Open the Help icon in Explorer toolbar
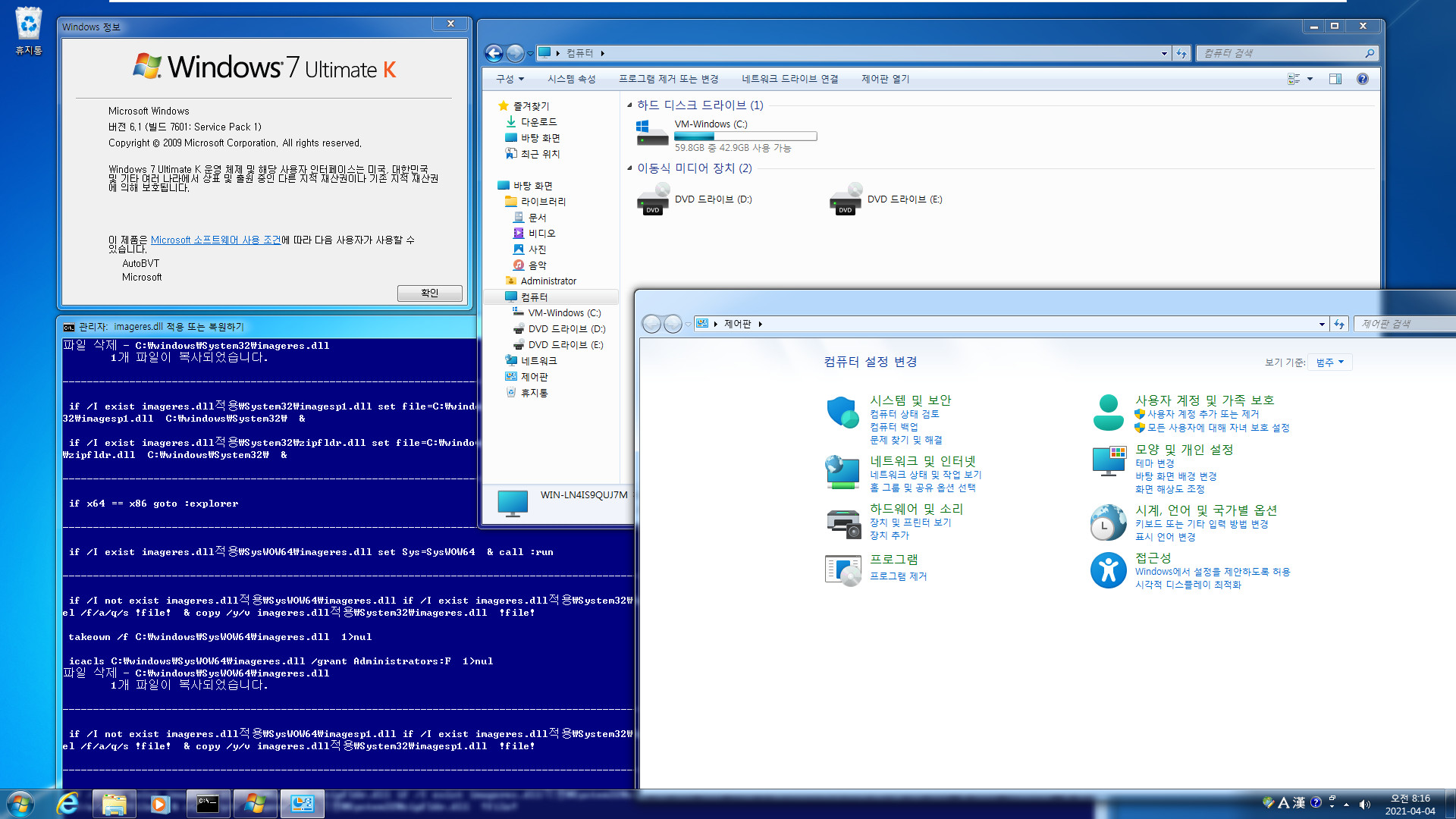 1363,79
